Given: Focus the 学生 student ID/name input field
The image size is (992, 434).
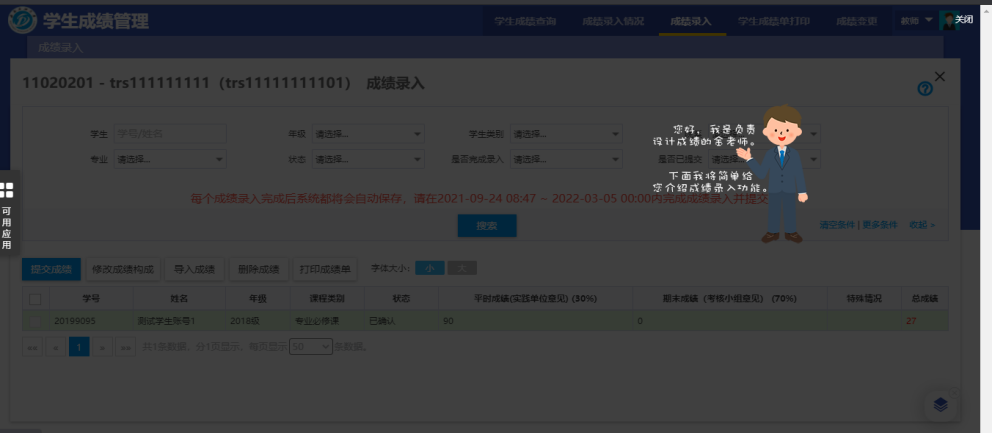Looking at the screenshot, I should click(x=170, y=134).
